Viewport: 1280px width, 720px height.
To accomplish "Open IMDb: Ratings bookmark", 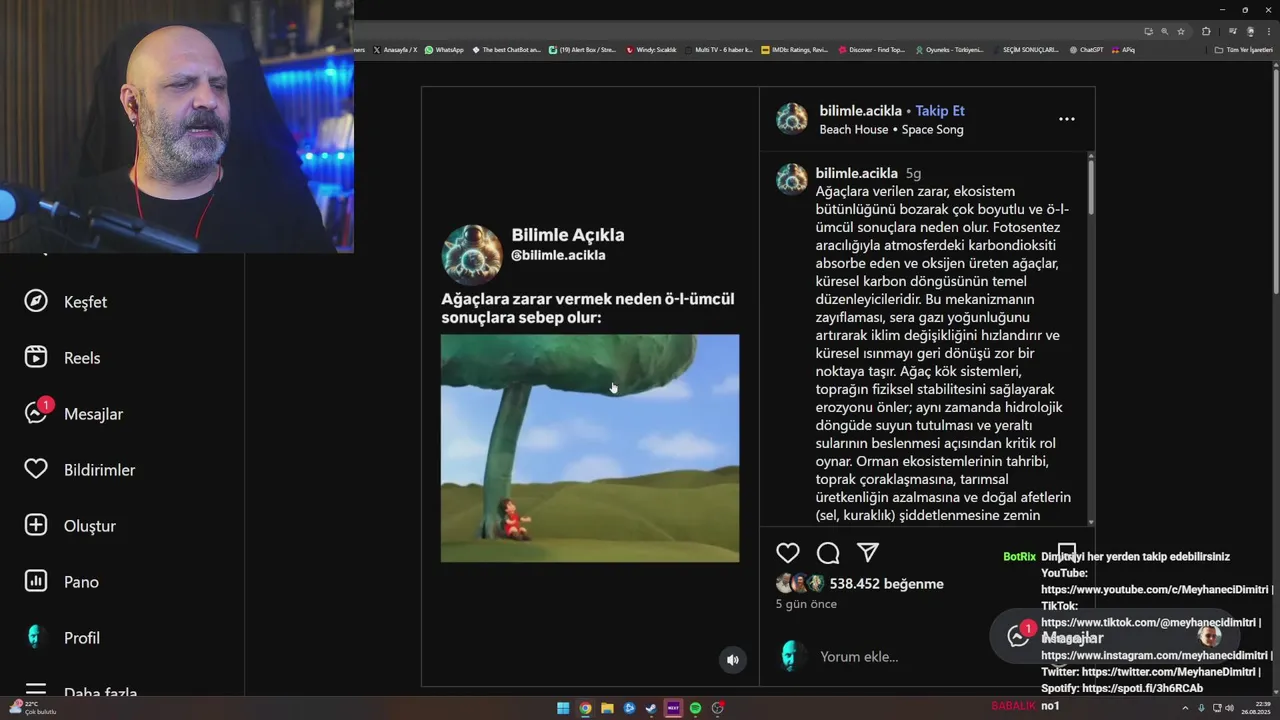I will [x=794, y=49].
